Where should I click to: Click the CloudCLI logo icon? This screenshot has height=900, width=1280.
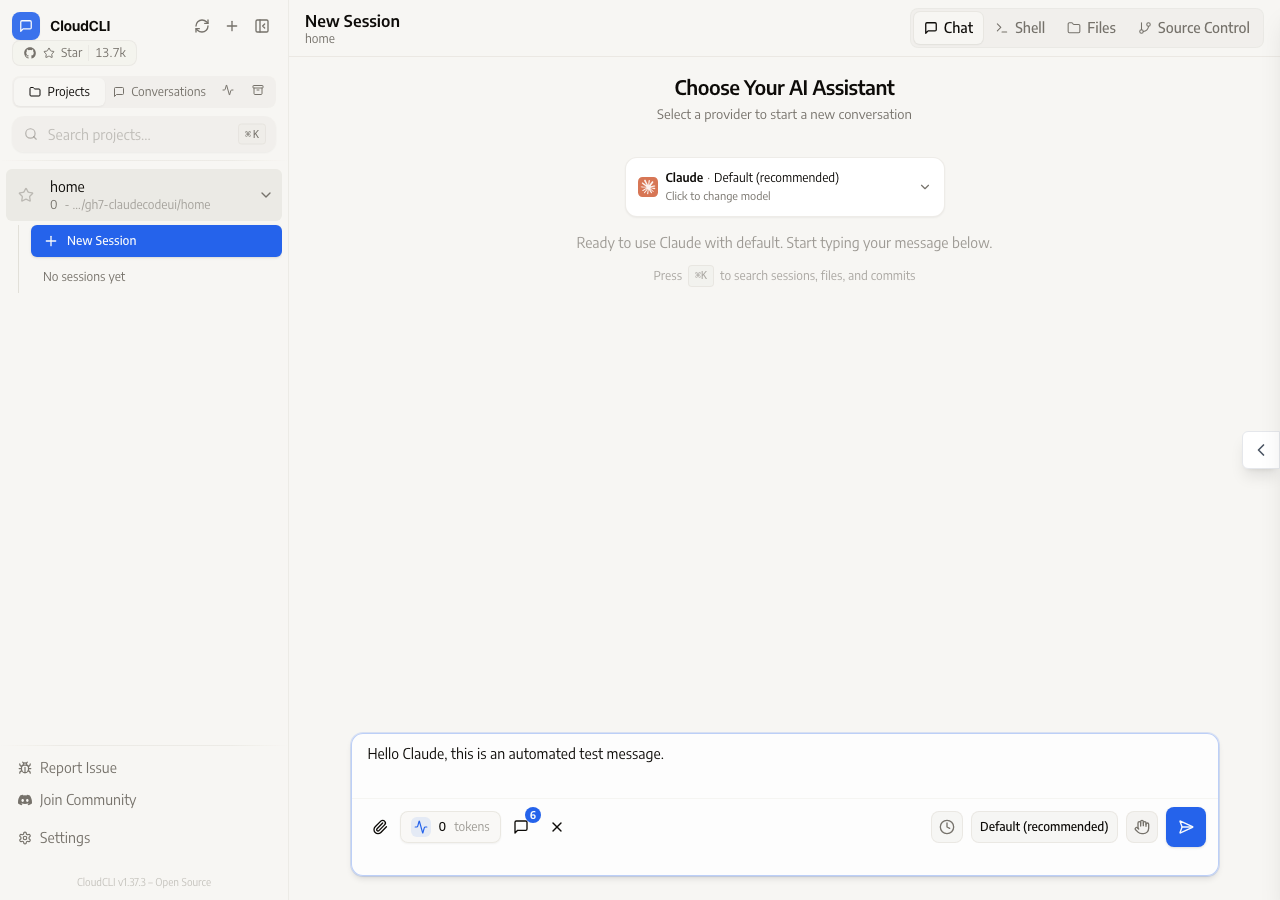click(26, 26)
